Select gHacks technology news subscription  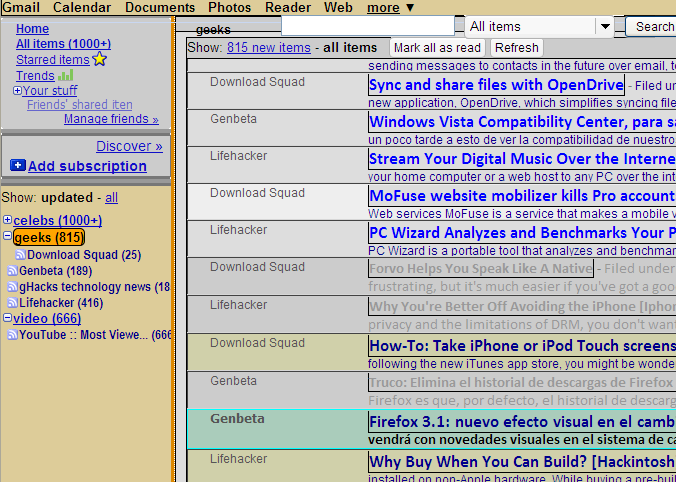tap(94, 287)
